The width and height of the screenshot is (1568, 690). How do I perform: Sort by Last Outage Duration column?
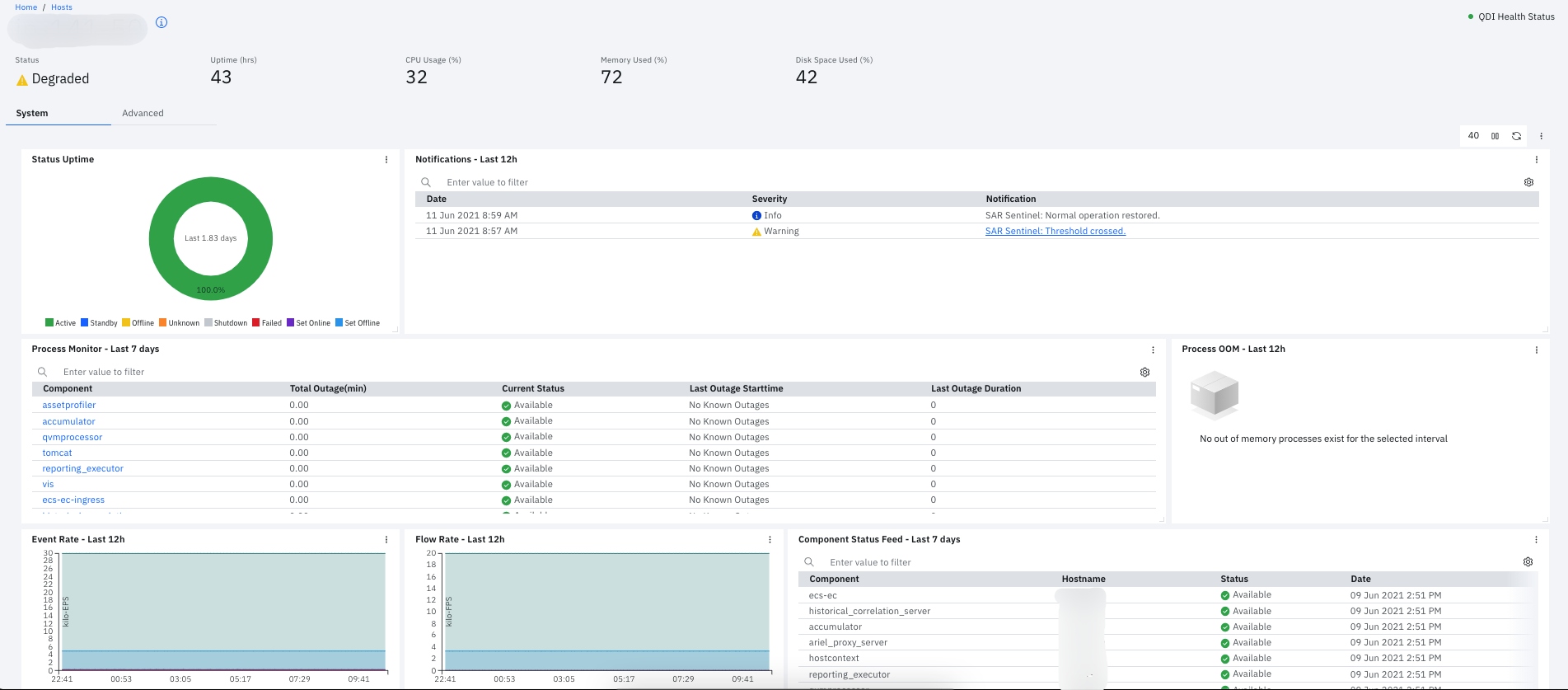[976, 388]
